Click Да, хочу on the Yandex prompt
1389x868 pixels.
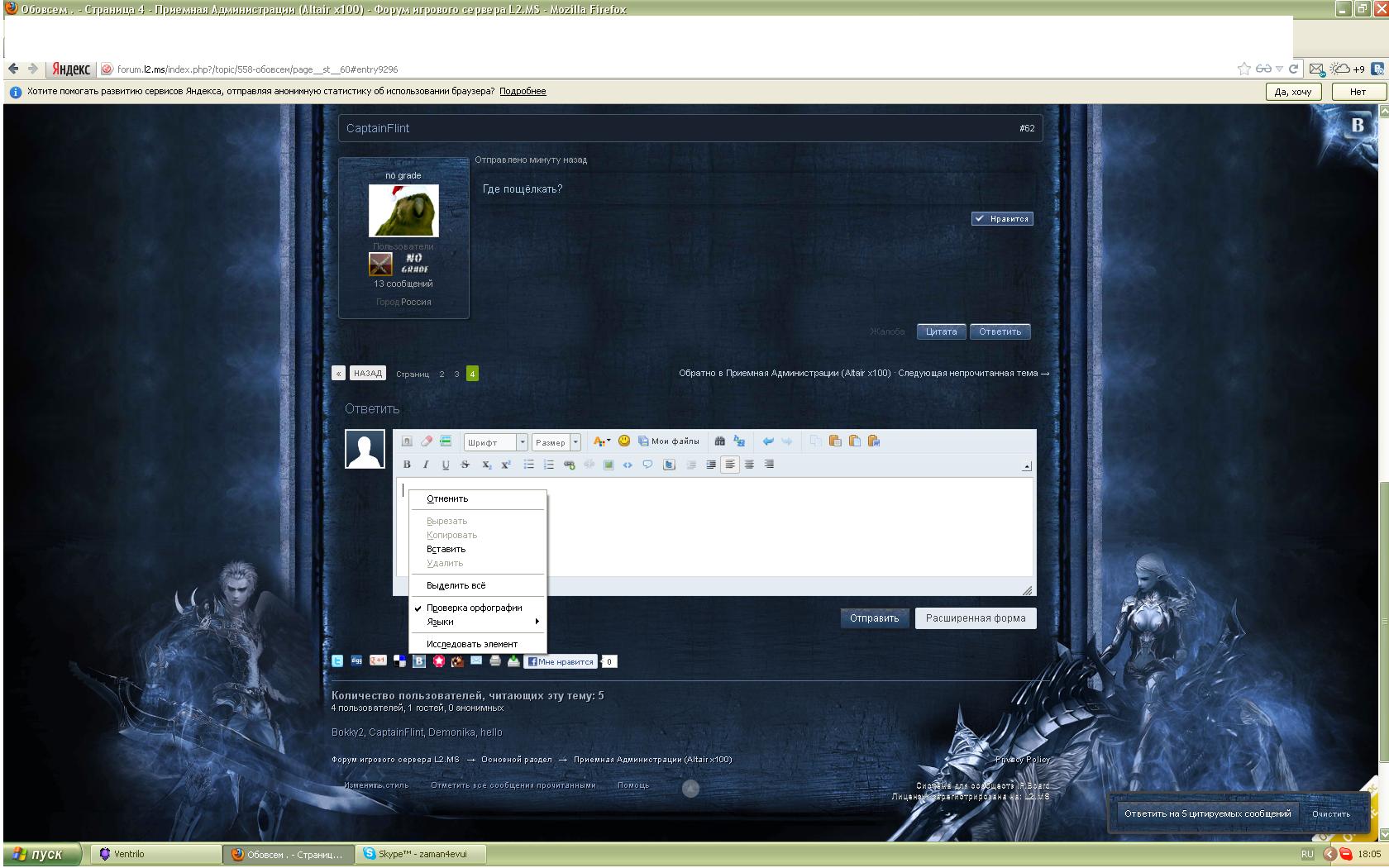(x=1293, y=92)
